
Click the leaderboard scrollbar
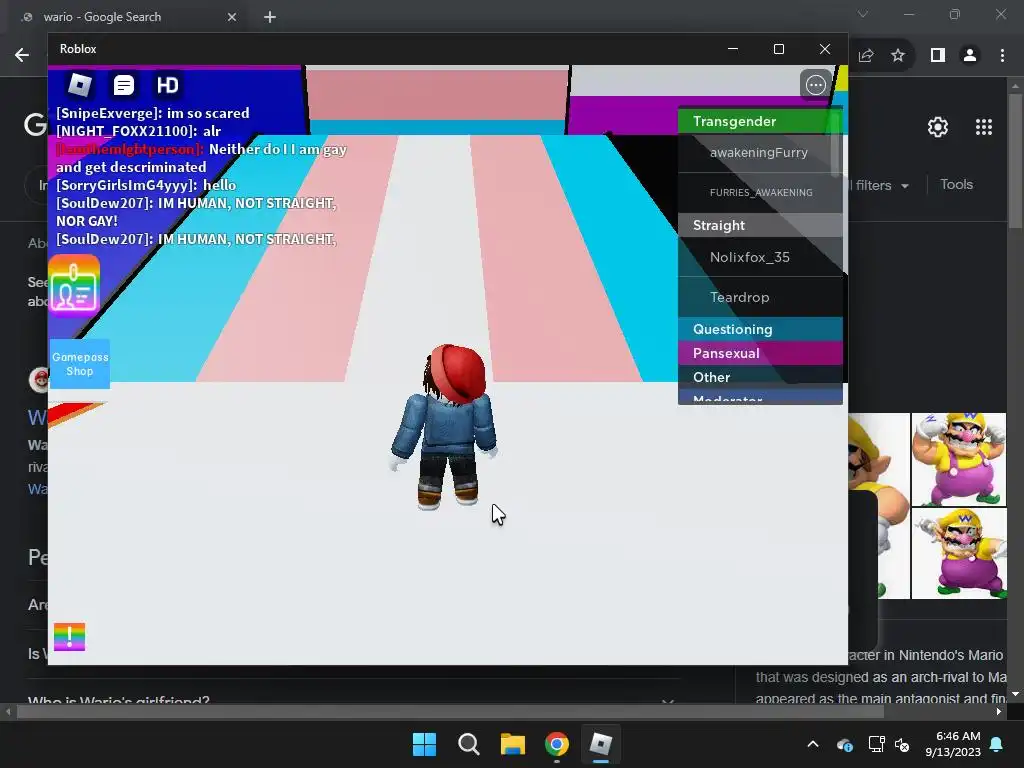pos(835,144)
